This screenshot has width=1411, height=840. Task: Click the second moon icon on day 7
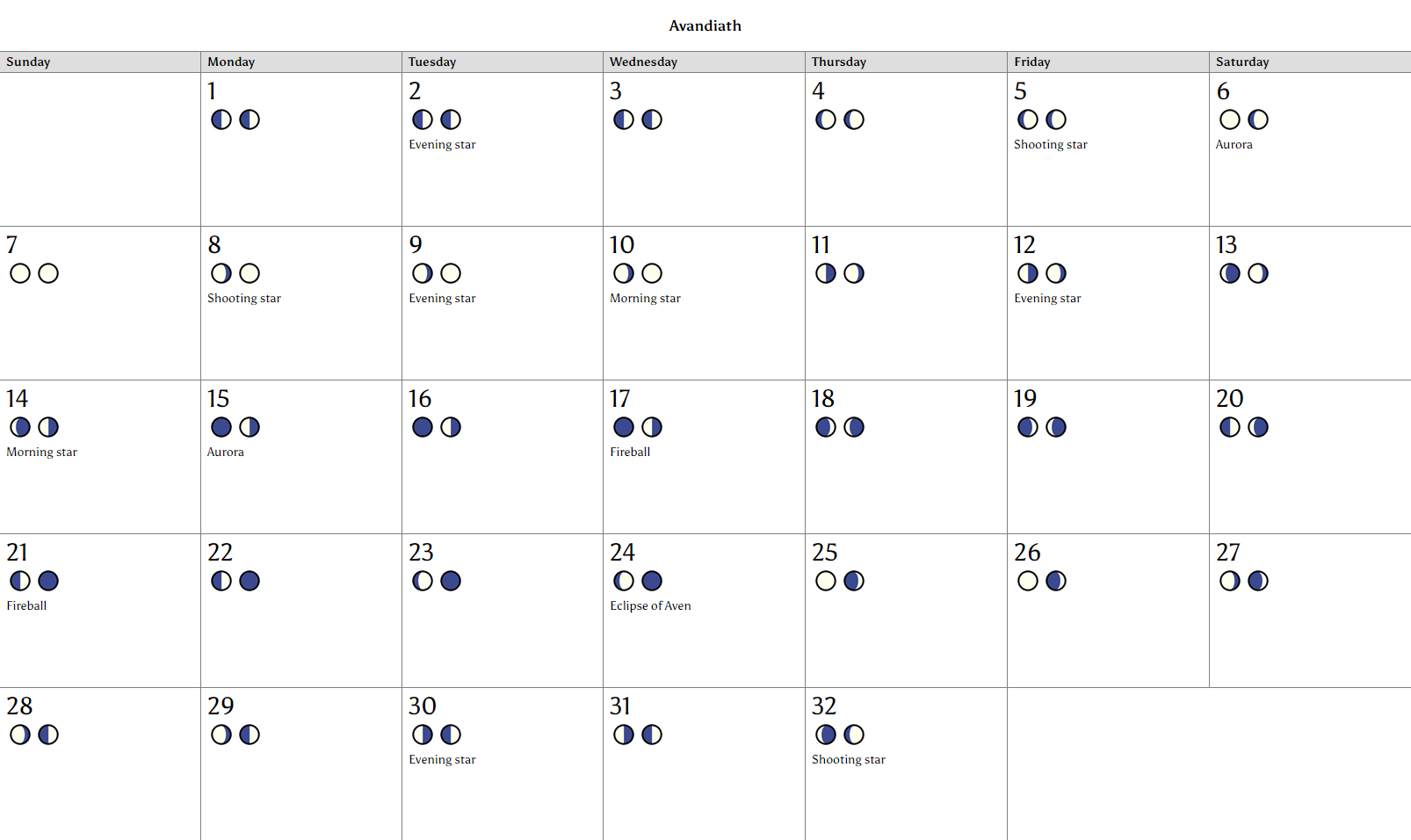click(48, 273)
